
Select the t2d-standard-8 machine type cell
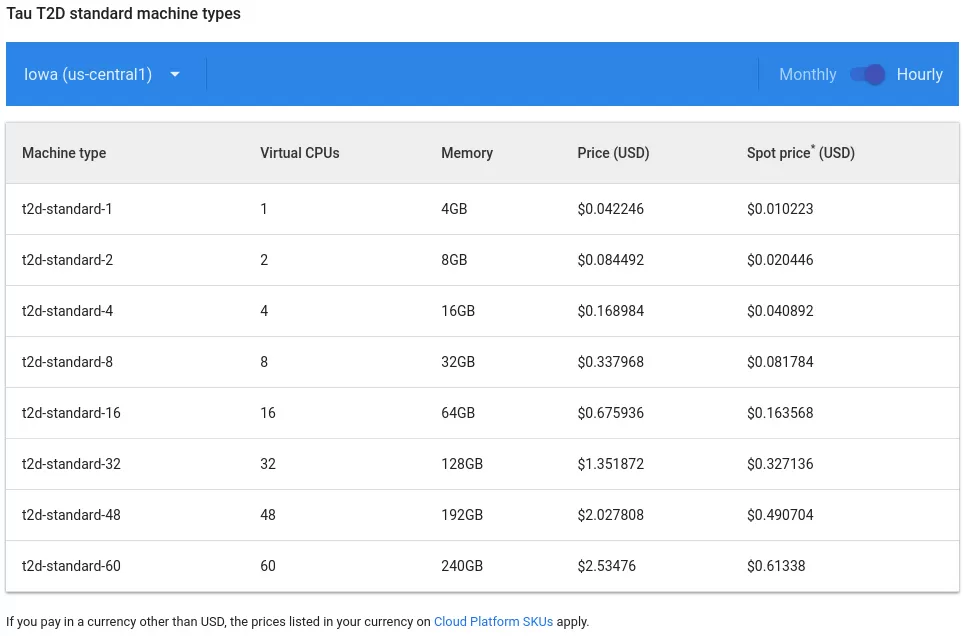tap(68, 362)
